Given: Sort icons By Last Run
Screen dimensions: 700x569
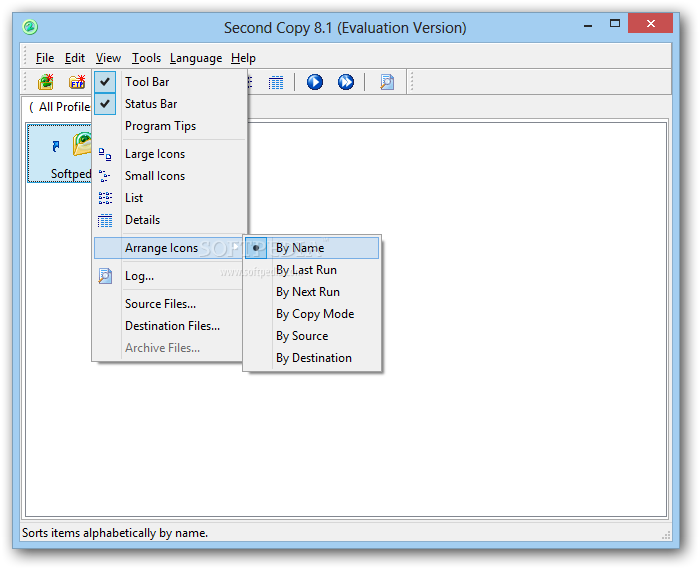Looking at the screenshot, I should [312, 270].
